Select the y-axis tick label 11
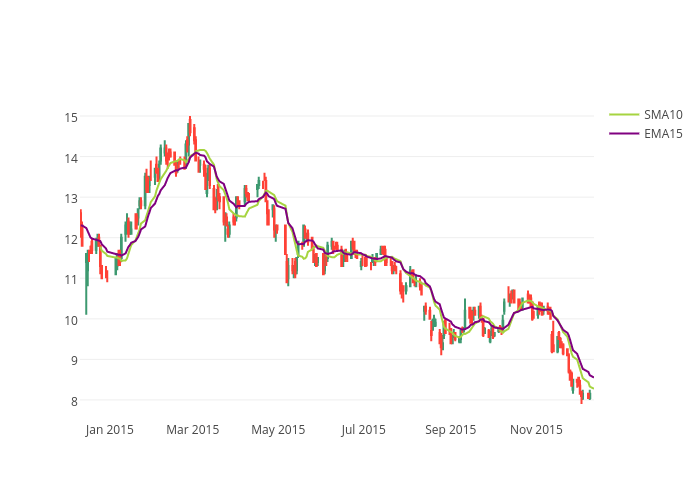 [71, 279]
